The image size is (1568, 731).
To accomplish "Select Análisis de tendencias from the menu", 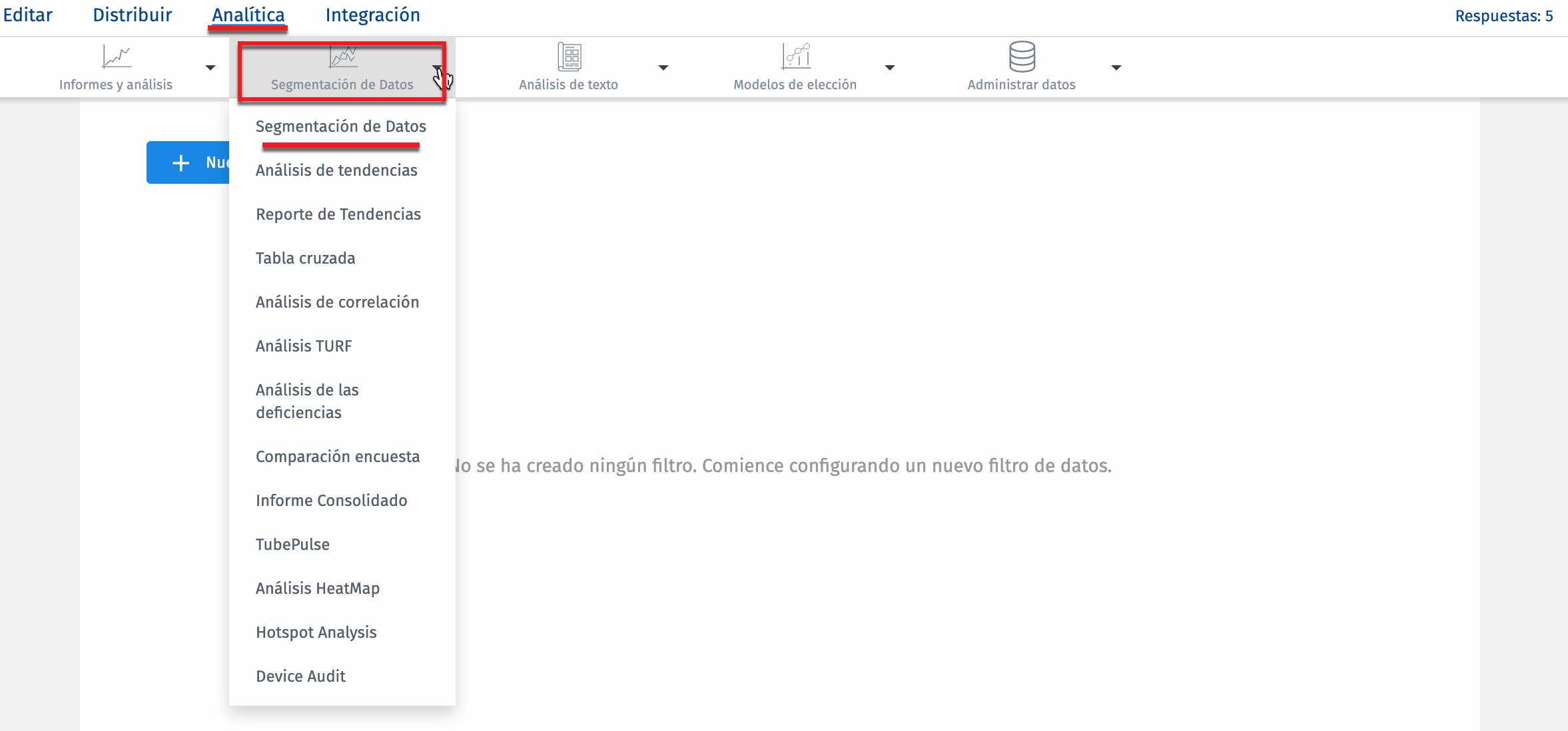I will 336,170.
